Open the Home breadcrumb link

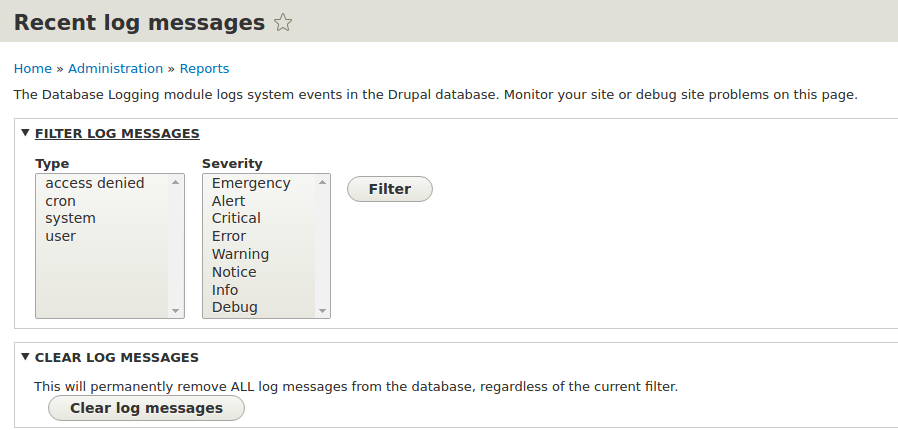(32, 69)
